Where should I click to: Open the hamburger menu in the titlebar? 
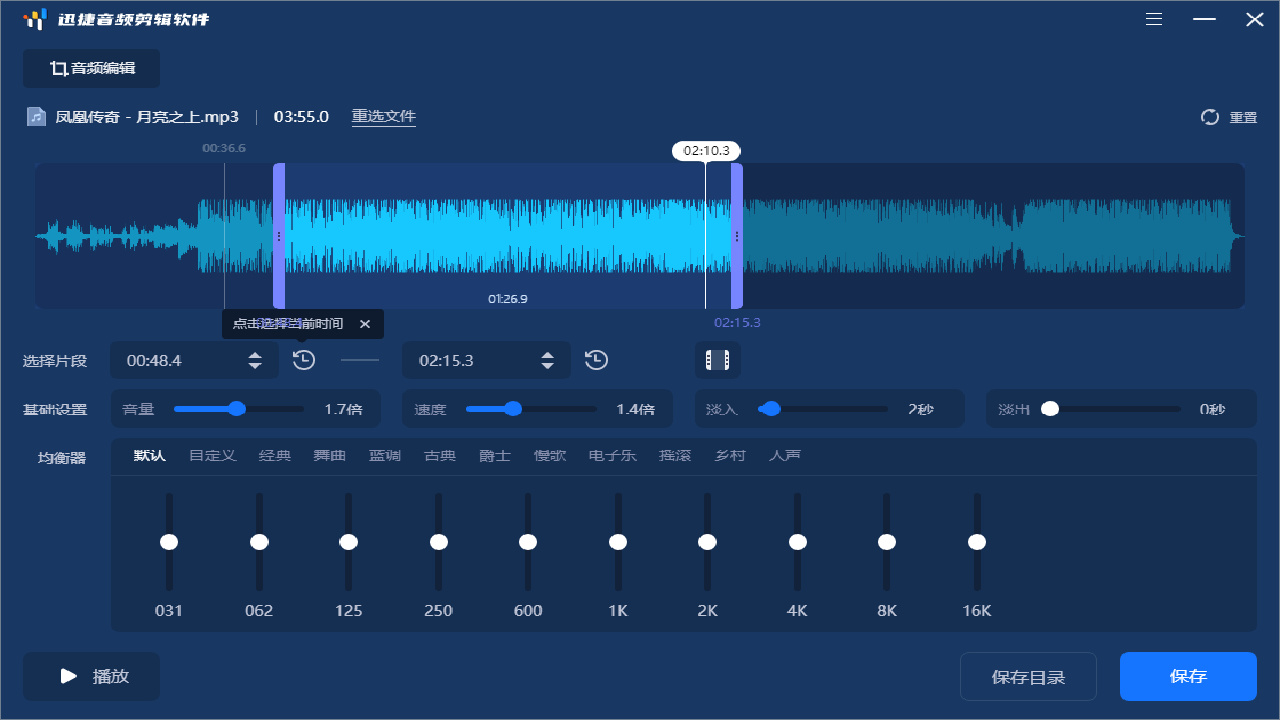pyautogui.click(x=1153, y=19)
